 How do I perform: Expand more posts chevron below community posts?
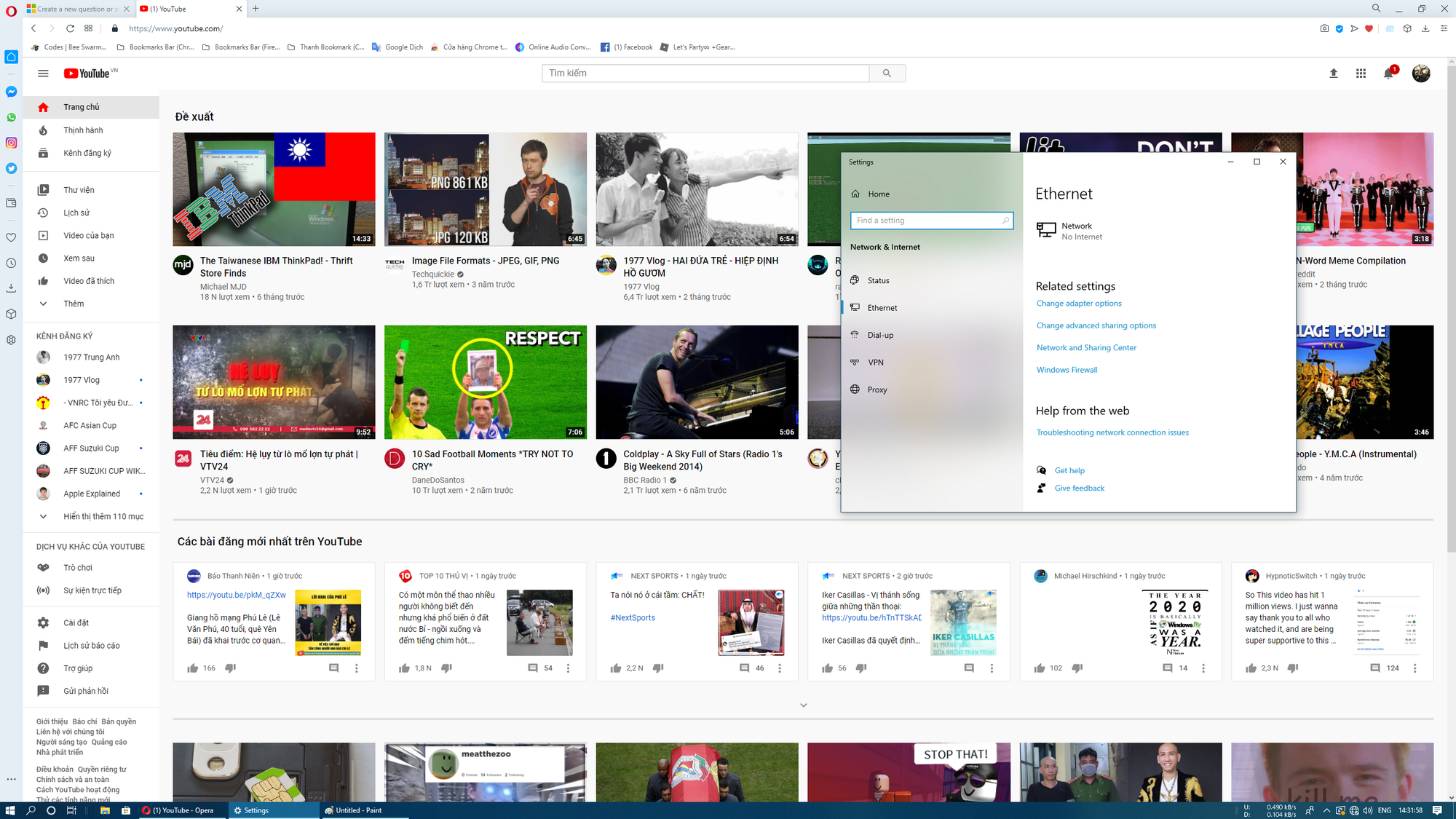click(803, 705)
